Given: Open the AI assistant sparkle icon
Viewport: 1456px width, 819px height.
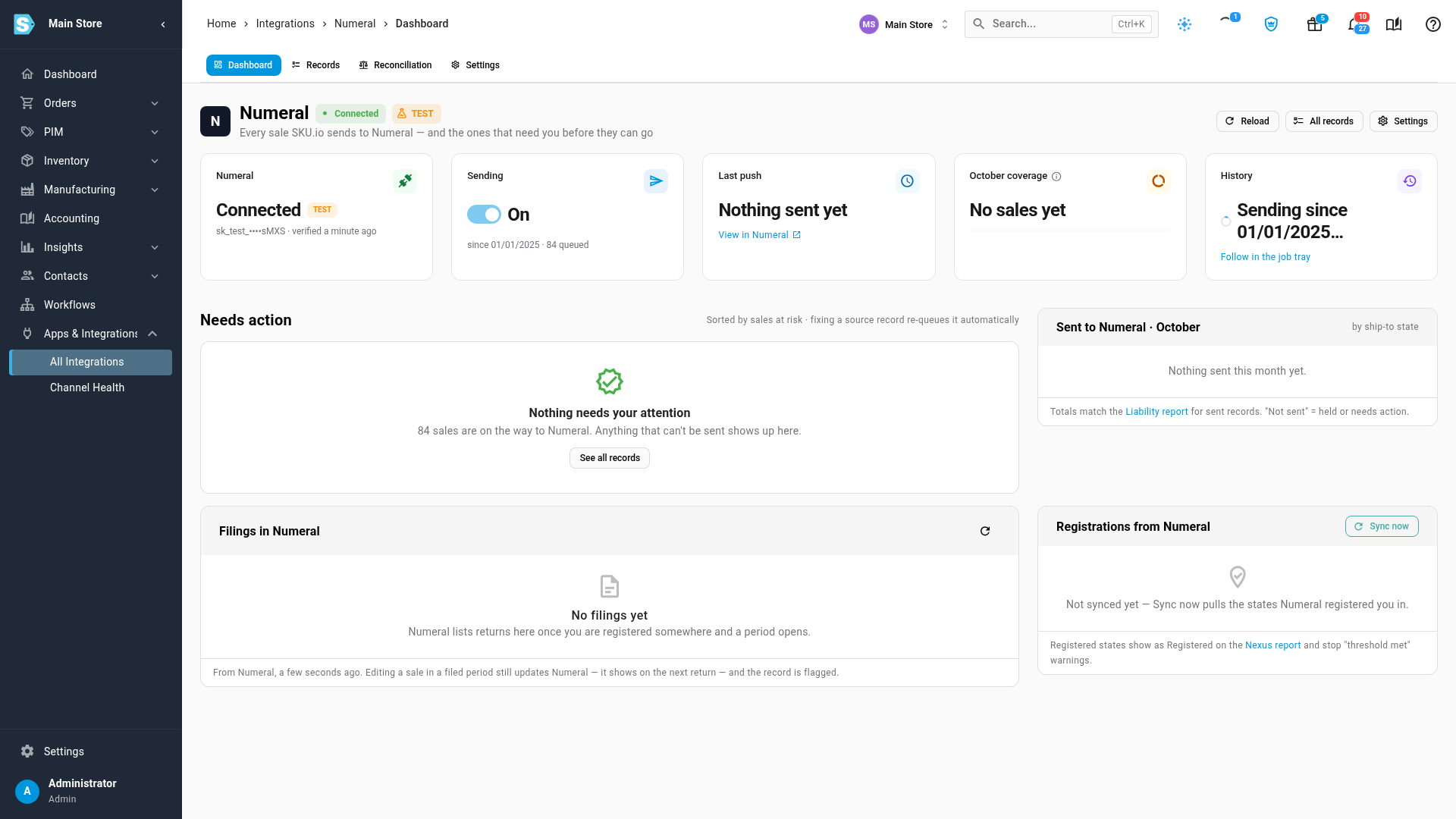Looking at the screenshot, I should [1185, 24].
